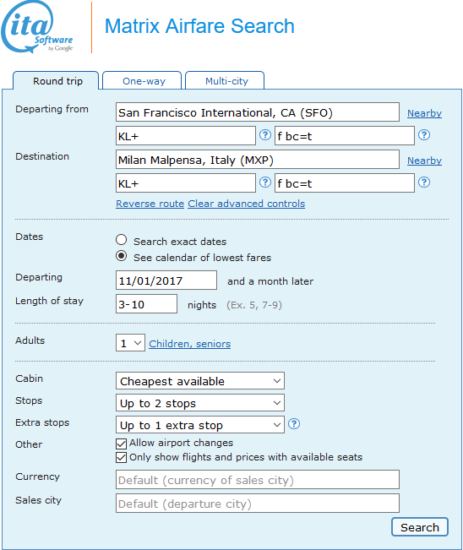Viewport: 463px width, 550px height.
Task: Open help icon beside destination f bc=t field
Action: coord(424,182)
